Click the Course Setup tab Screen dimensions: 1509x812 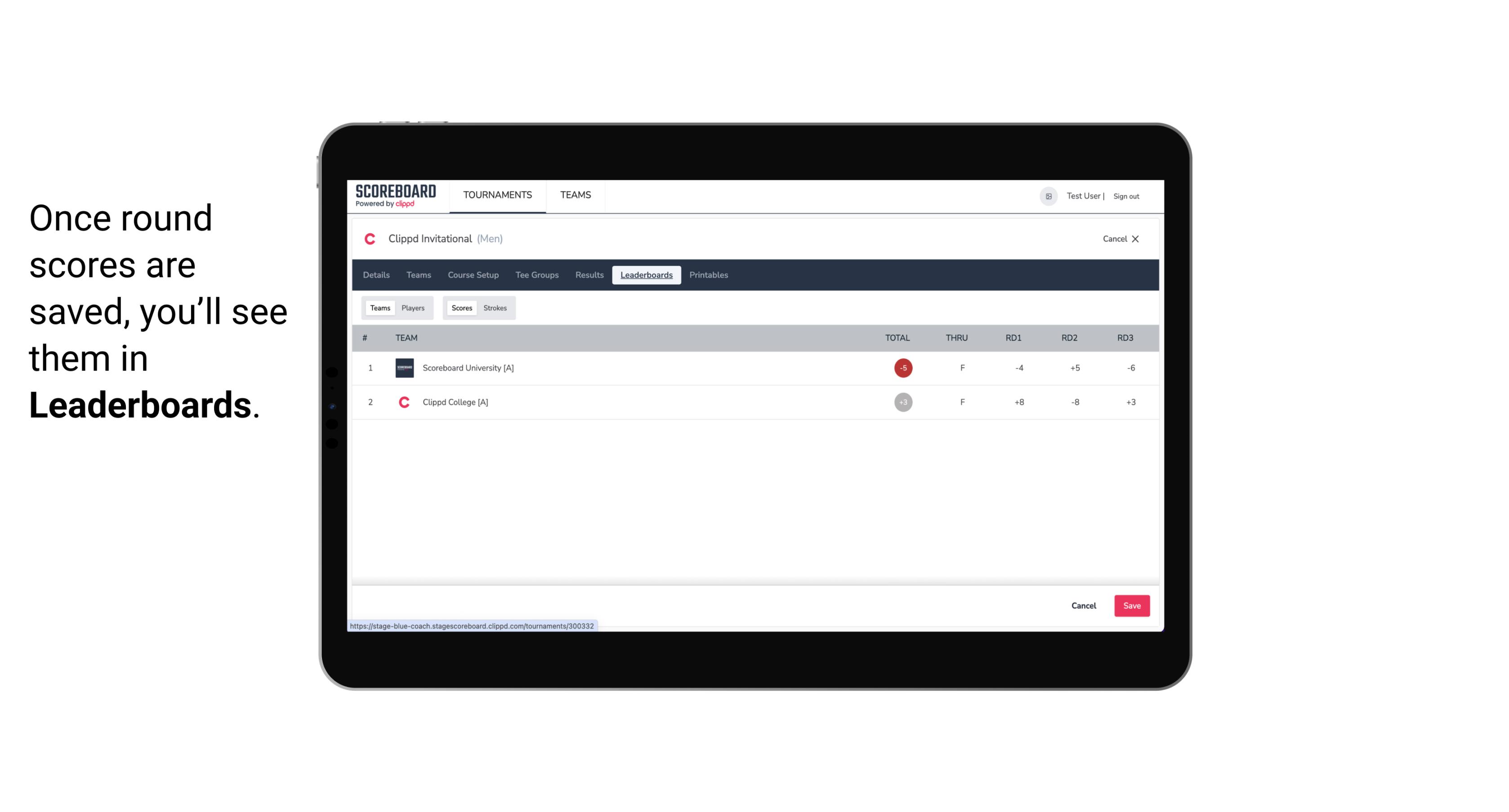coord(472,275)
